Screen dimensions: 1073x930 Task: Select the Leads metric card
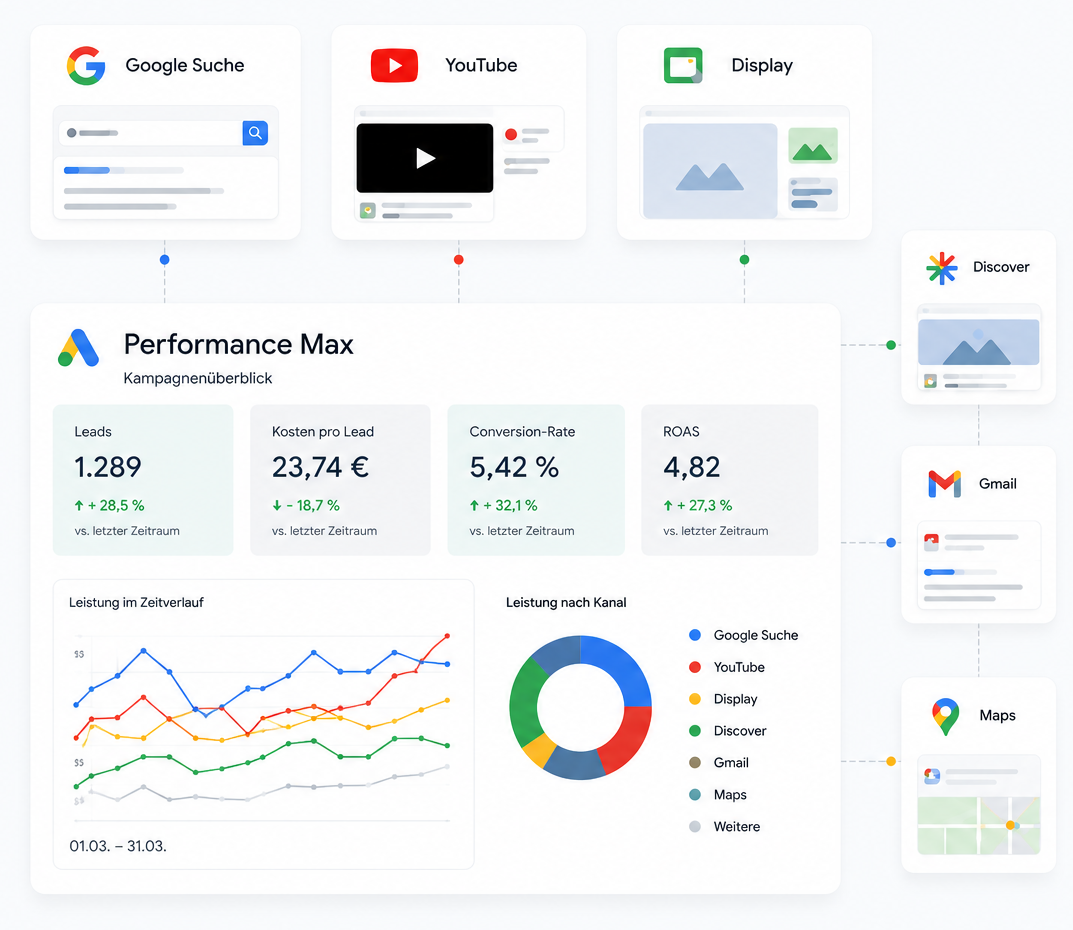(143, 480)
